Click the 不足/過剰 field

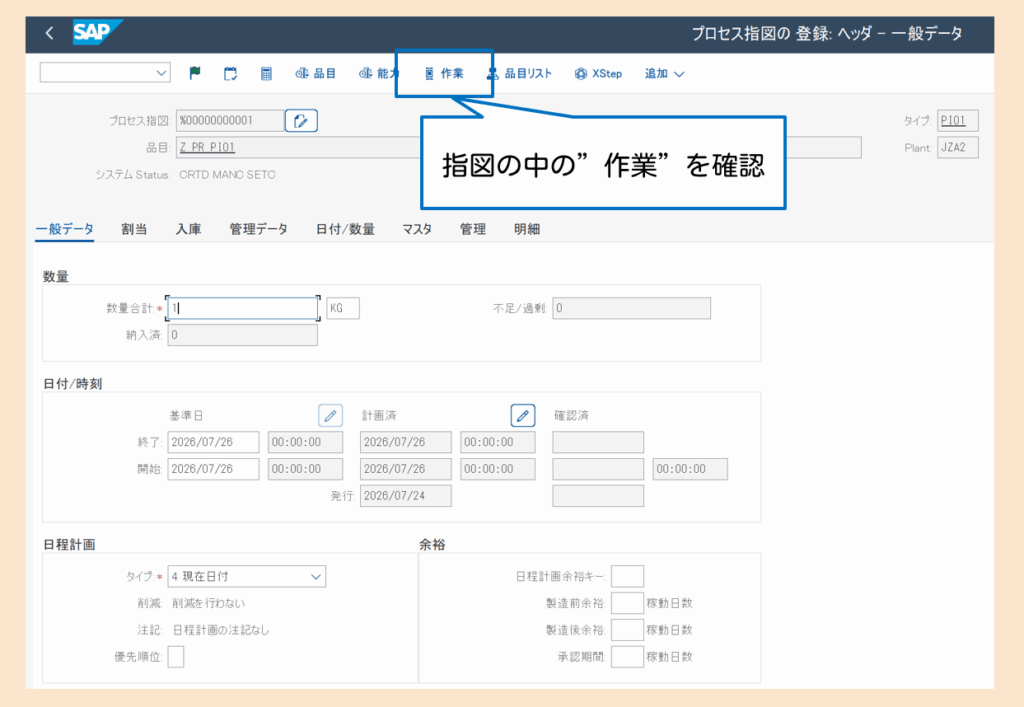click(632, 308)
